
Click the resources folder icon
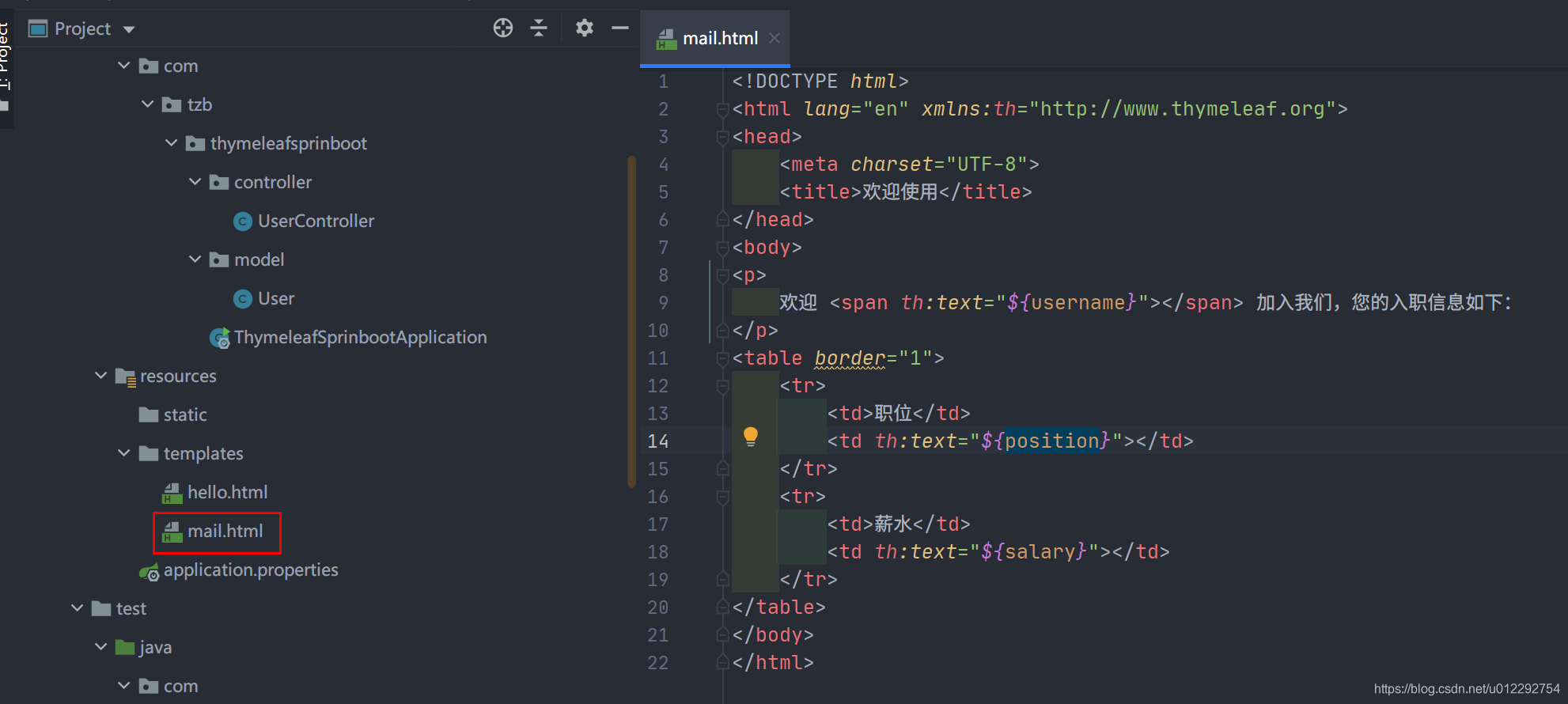click(126, 377)
